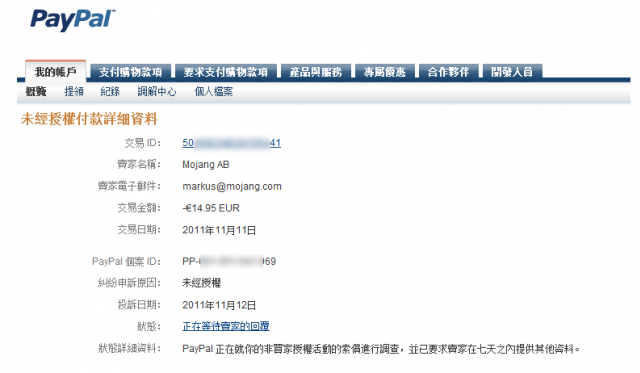
Task: Click the 未經授權付款詳細資料 heading
Action: pos(89,119)
